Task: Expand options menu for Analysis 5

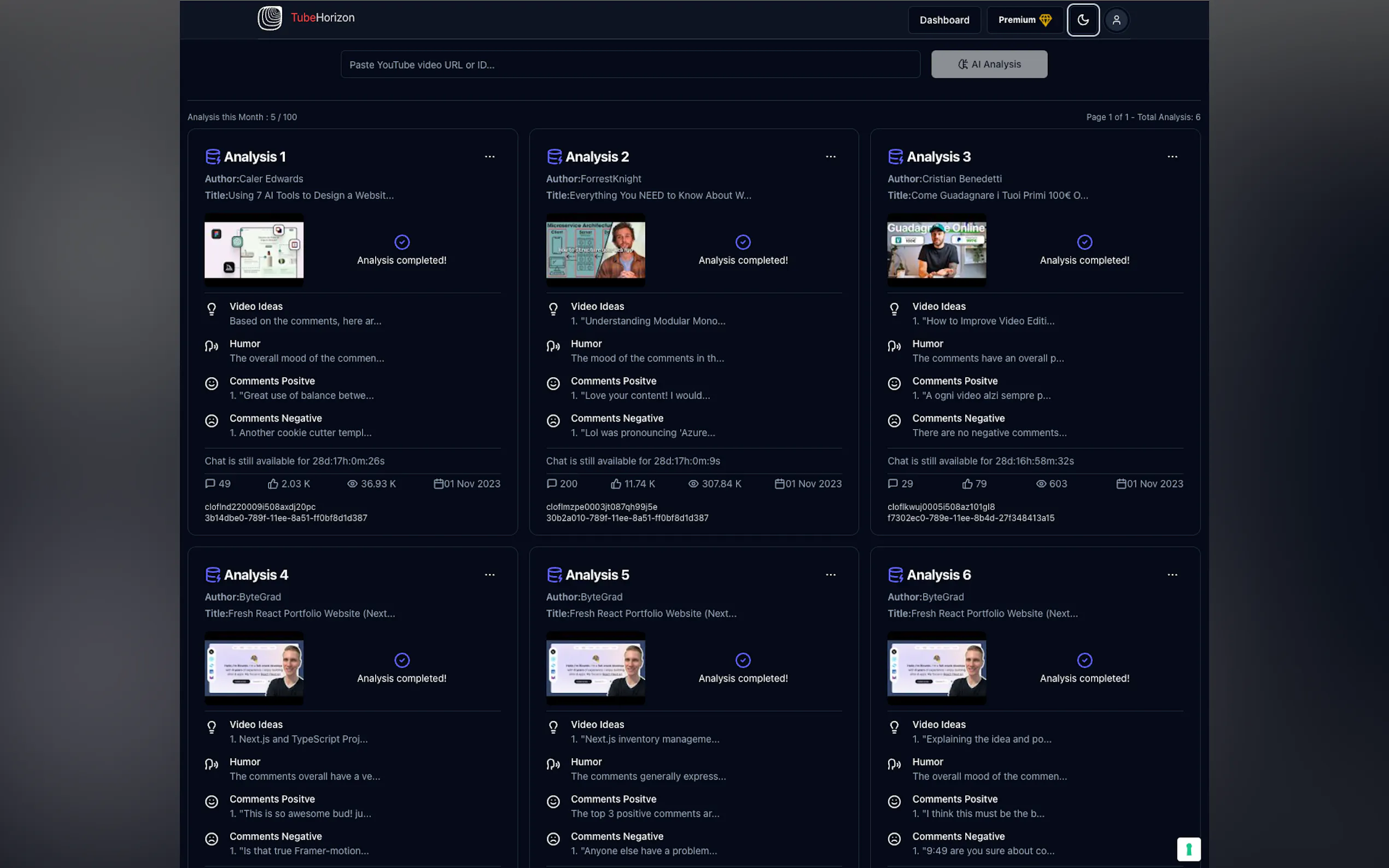Action: (830, 574)
